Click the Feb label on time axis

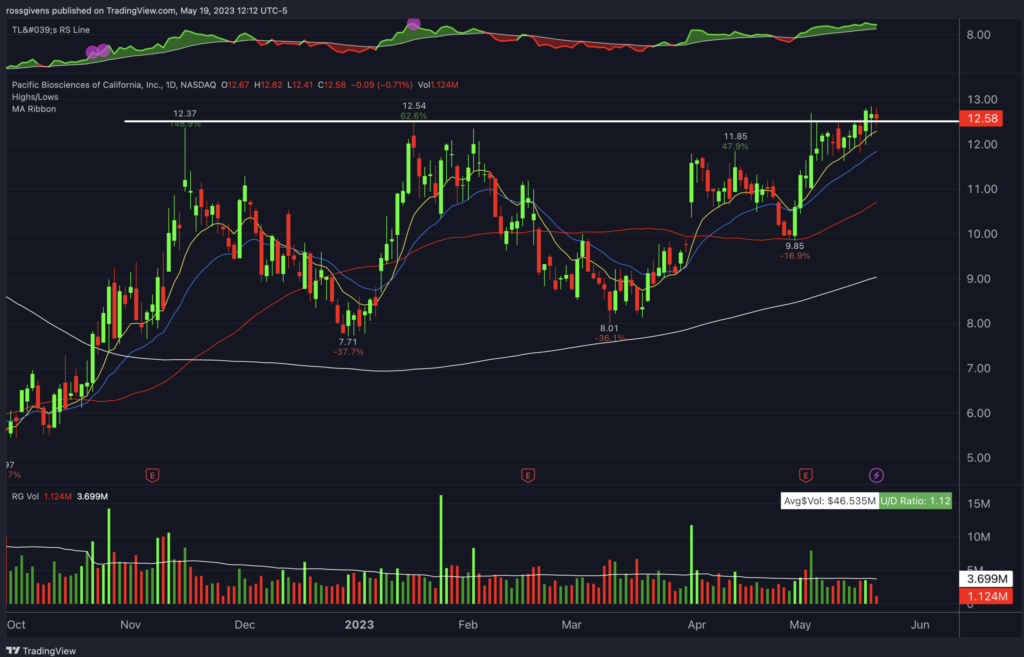468,625
